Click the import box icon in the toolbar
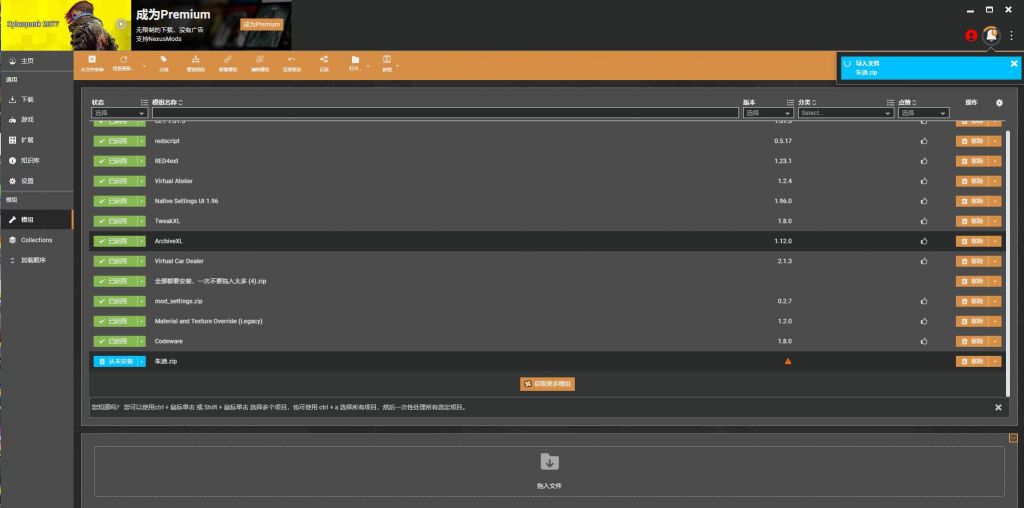 [x=387, y=59]
